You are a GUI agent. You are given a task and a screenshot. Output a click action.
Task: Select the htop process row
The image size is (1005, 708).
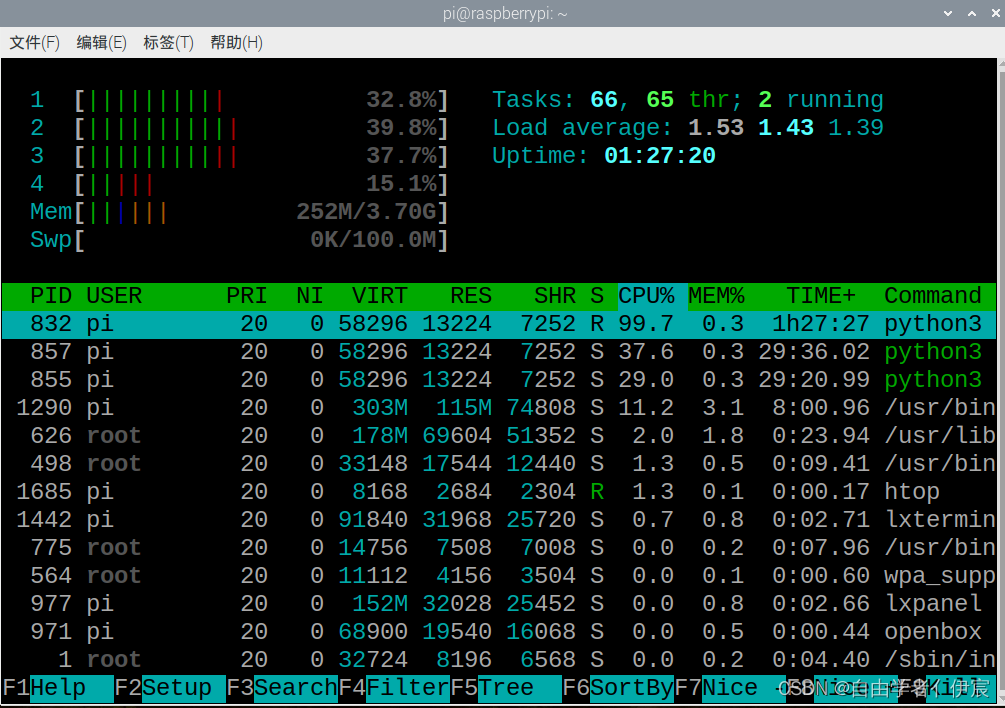click(x=400, y=491)
